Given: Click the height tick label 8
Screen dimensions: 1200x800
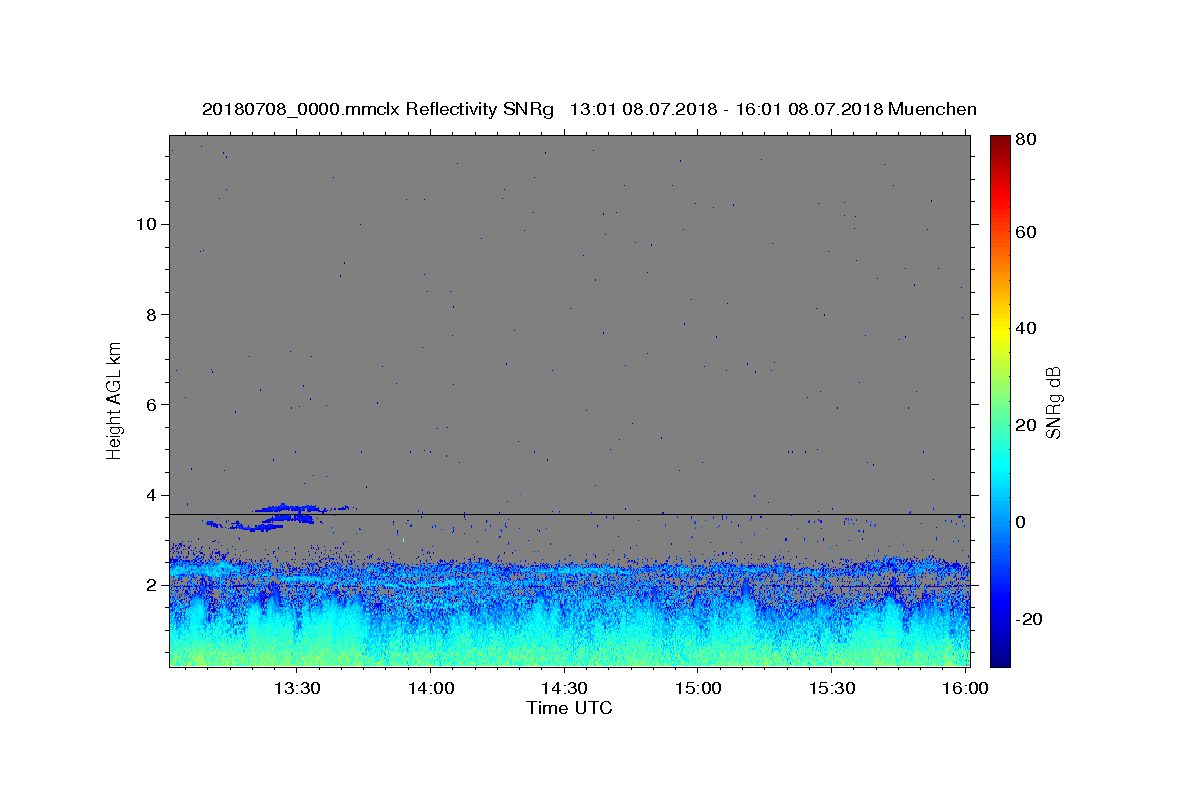Looking at the screenshot, I should click(x=150, y=314).
